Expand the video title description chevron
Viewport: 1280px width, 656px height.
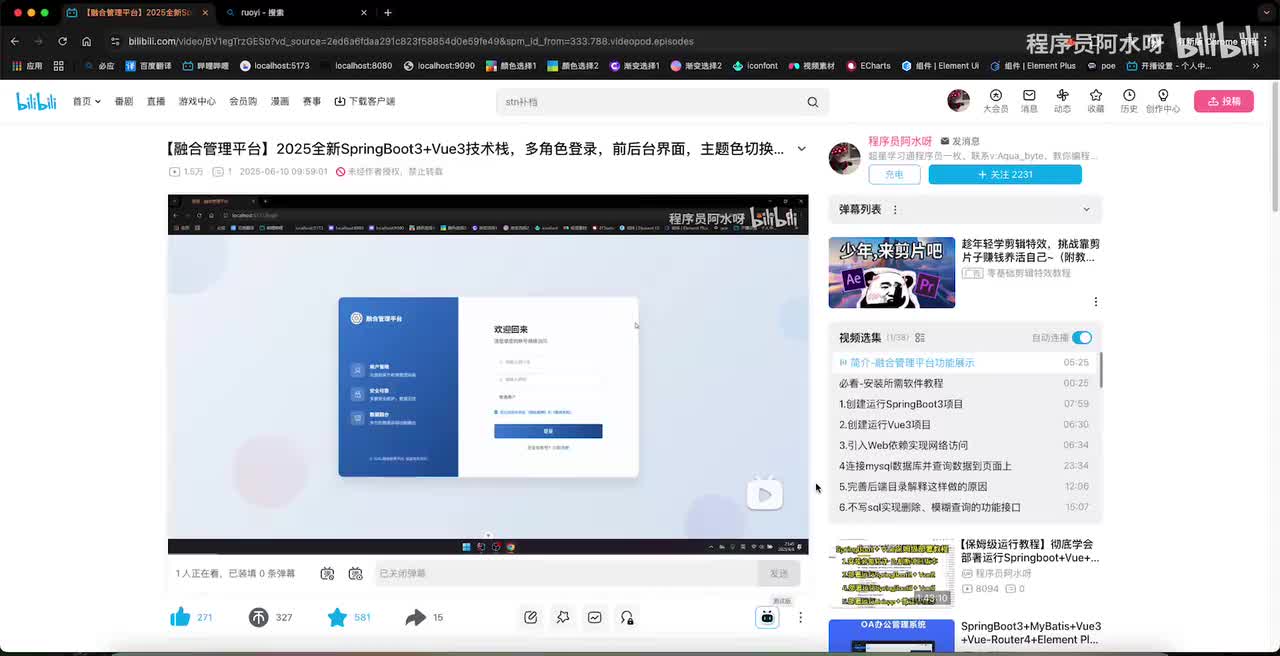tap(801, 149)
